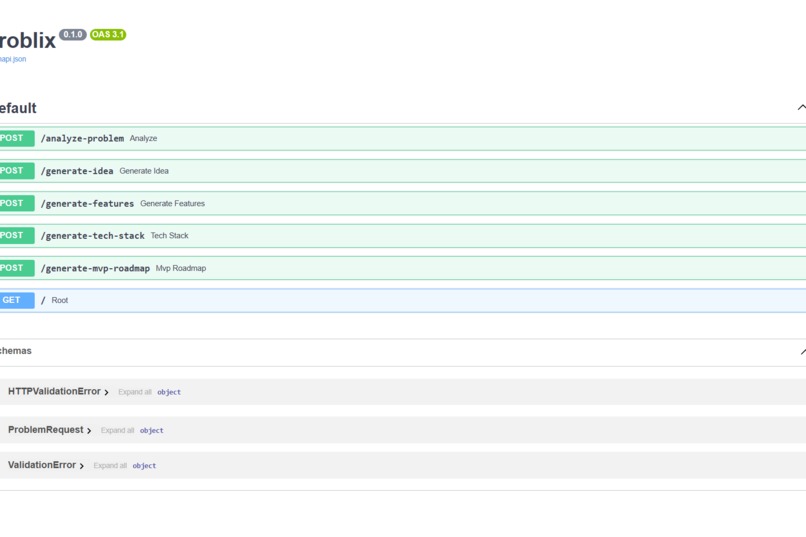Click Expand all for ValidationError
806x537 pixels.
tap(110, 466)
